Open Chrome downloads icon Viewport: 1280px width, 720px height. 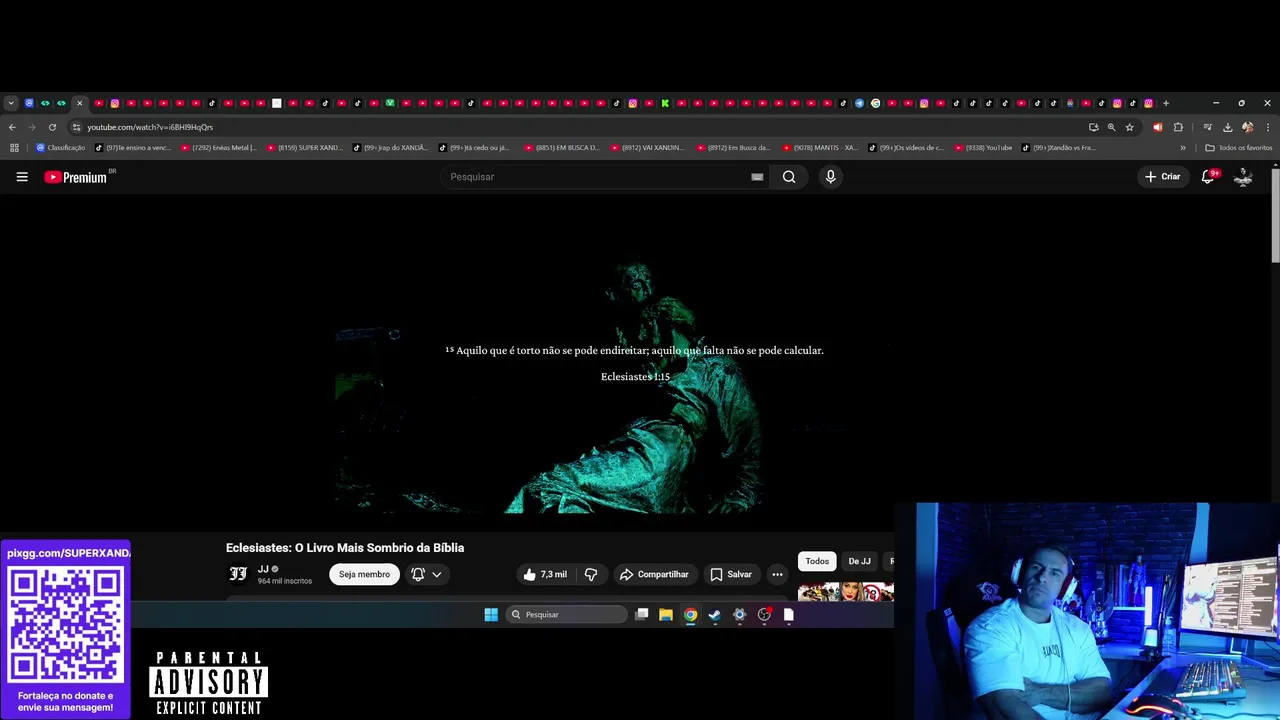tap(1227, 127)
